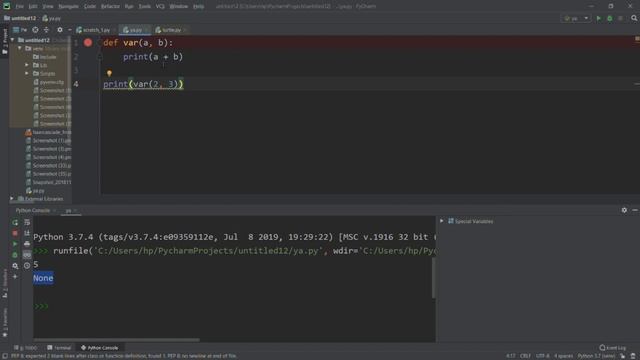
Task: Toggle the Project tool window side tab
Action: [4, 42]
